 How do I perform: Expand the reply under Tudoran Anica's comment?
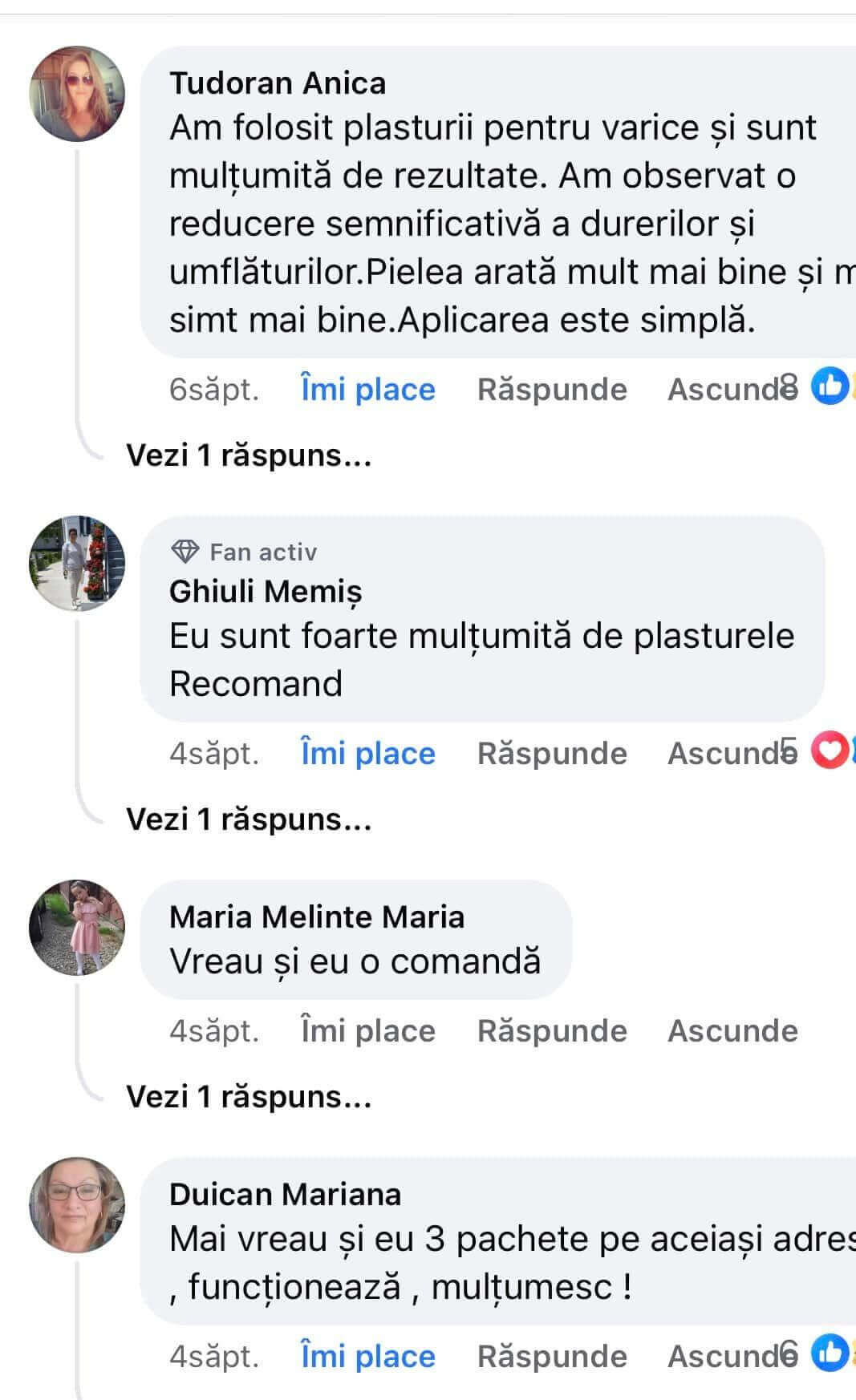249,455
